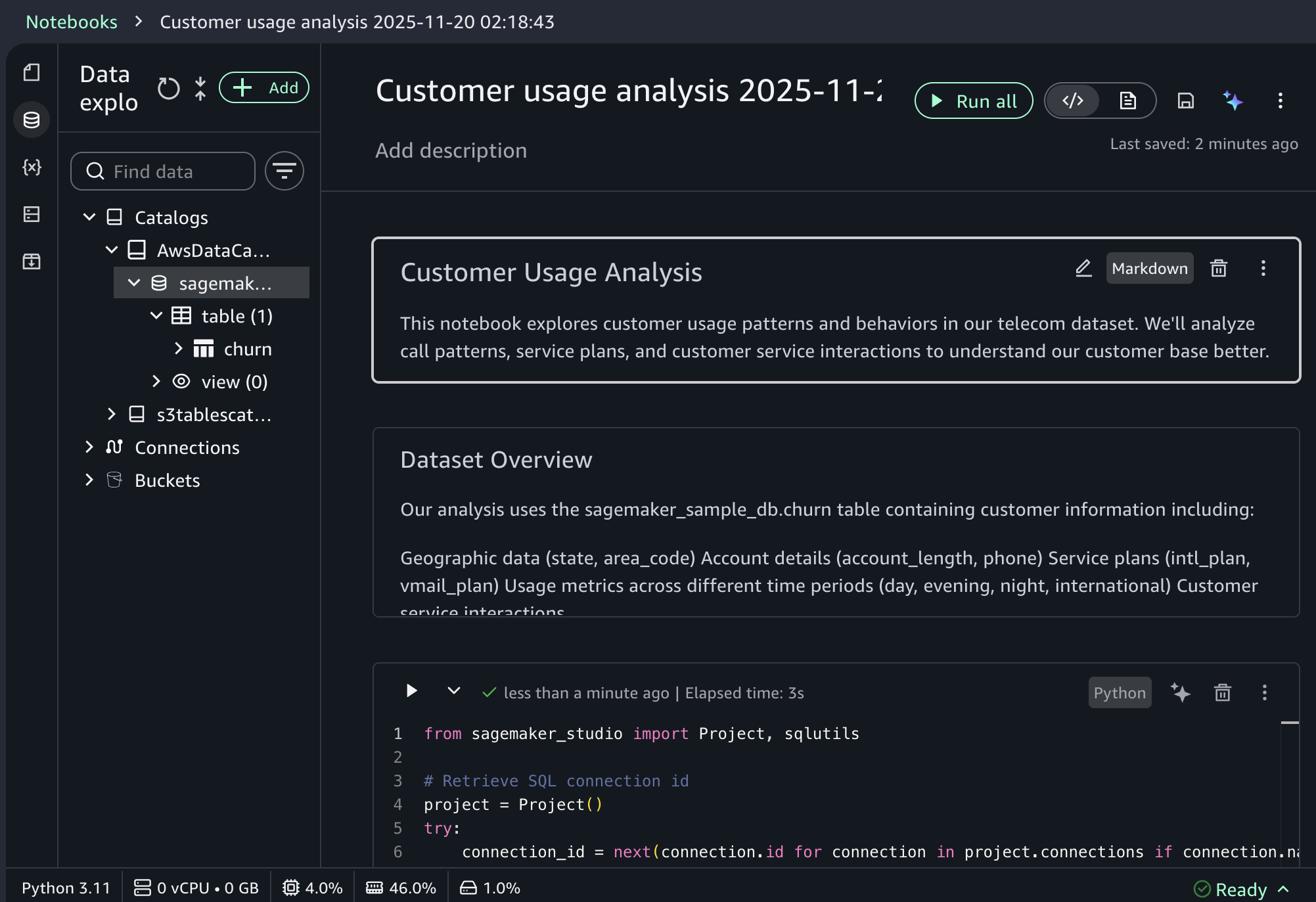1316x902 pixels.
Task: Open the AI sparkle assistant in header
Action: tap(1233, 101)
